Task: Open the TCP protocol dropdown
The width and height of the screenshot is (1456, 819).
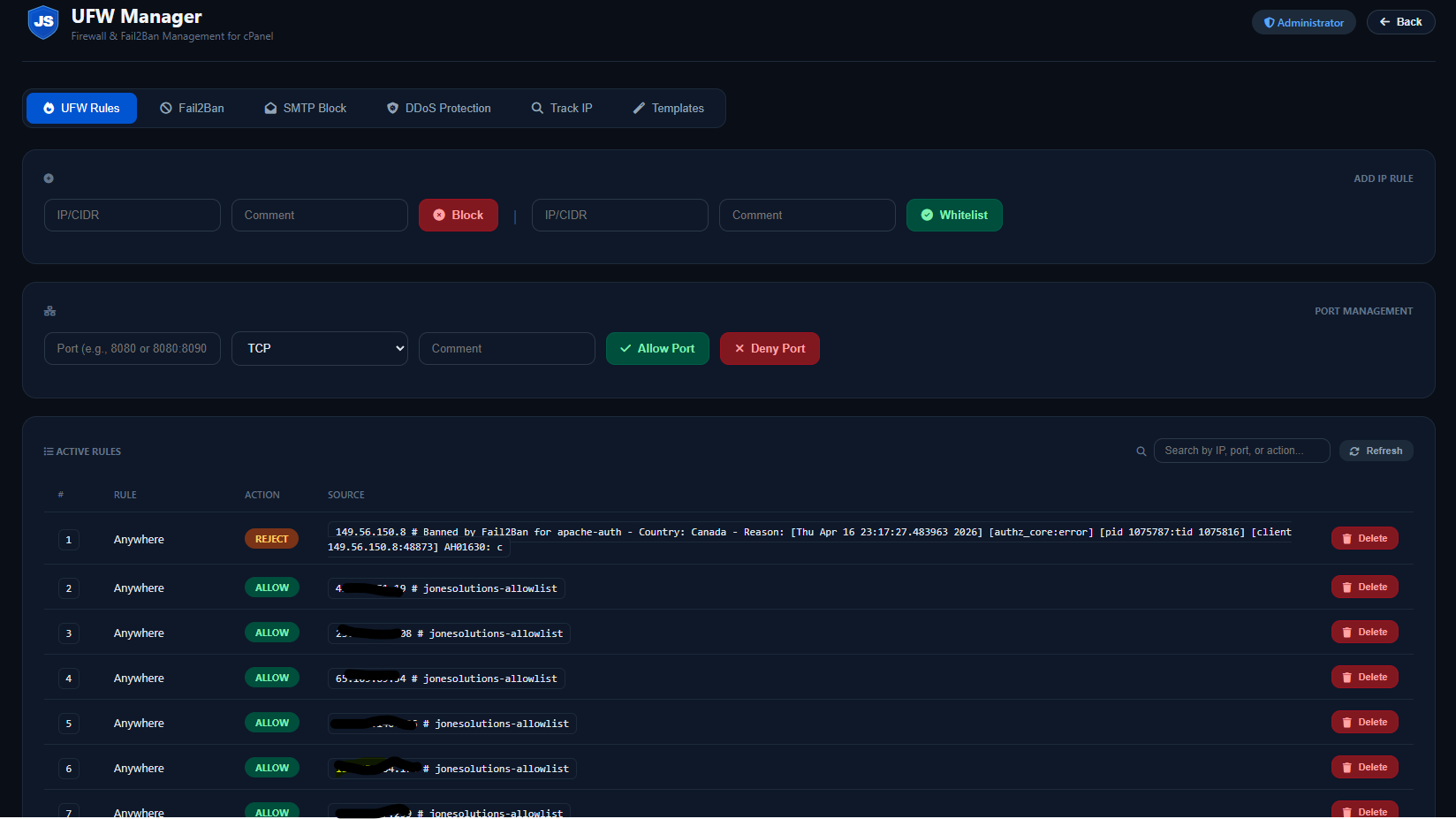Action: coord(319,348)
